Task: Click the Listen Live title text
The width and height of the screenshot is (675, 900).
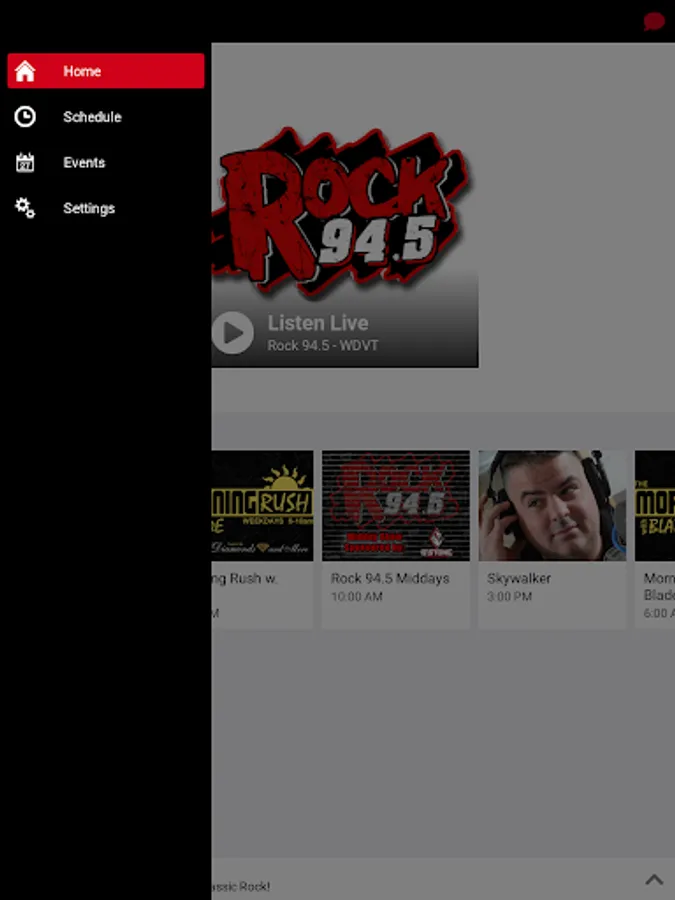Action: [318, 323]
